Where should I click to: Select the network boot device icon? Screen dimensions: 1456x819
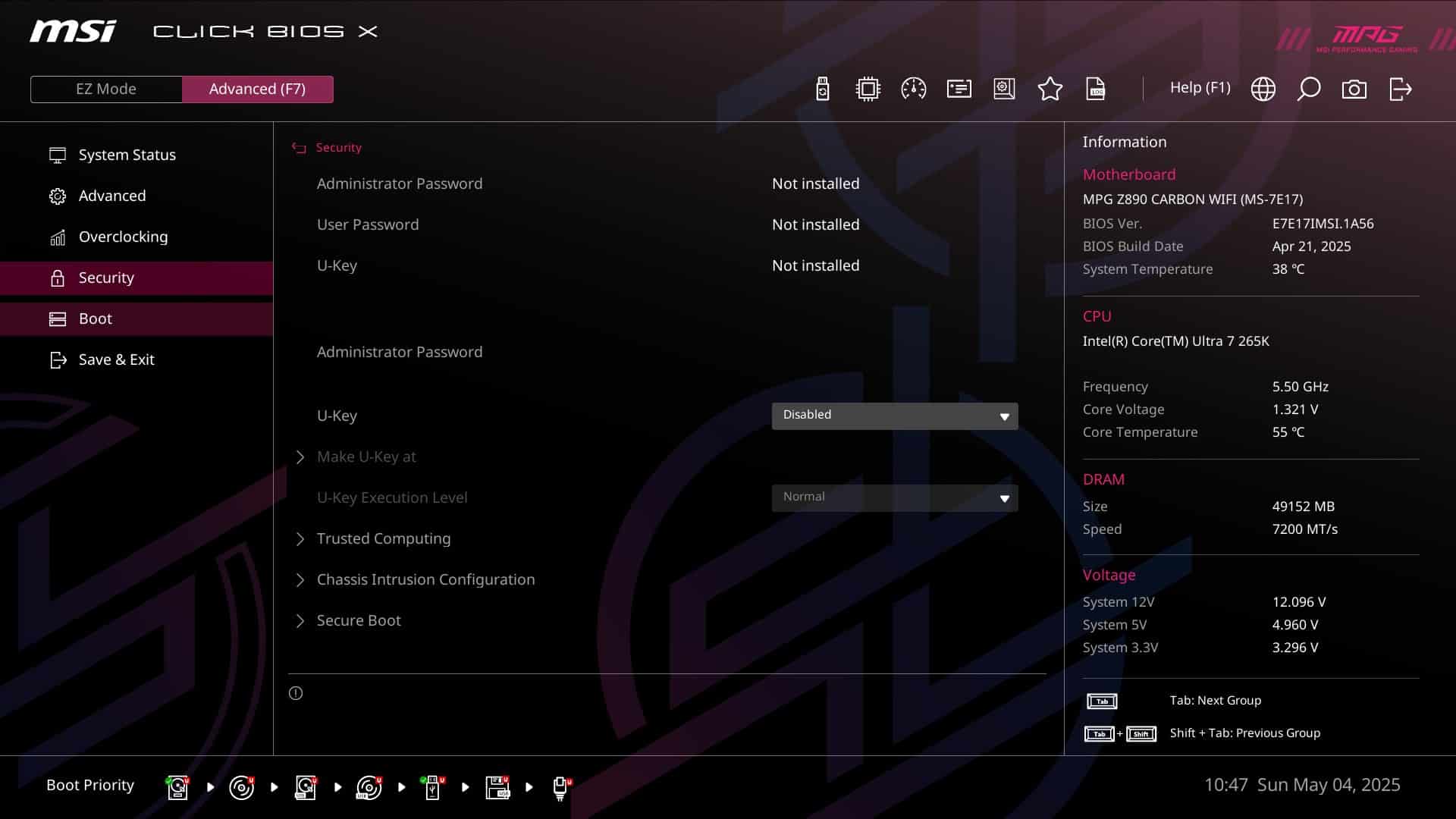(x=561, y=788)
